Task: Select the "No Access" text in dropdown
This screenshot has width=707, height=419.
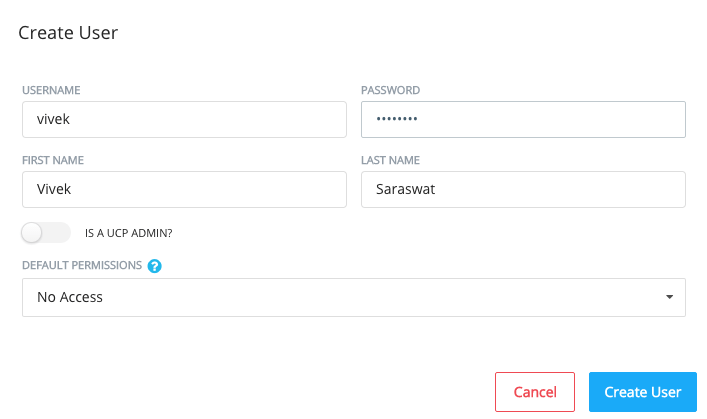Action: [x=70, y=297]
